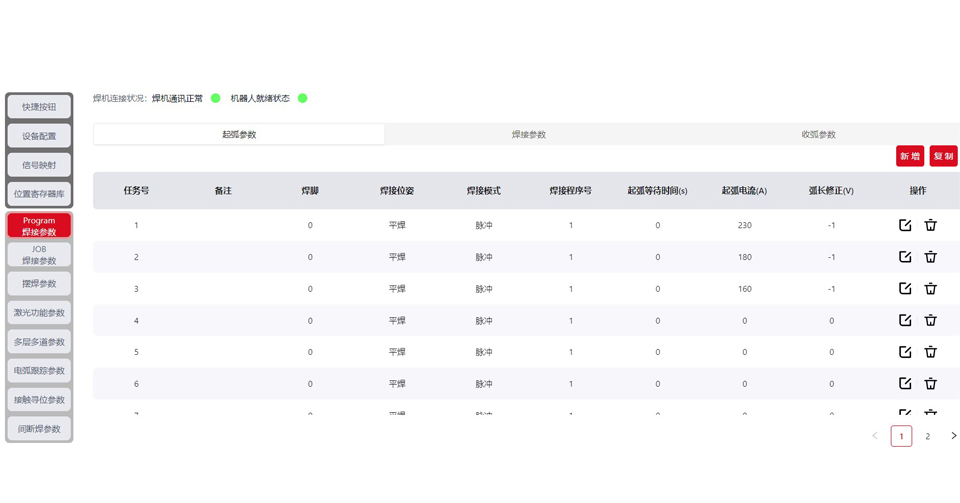Open 激光功能参数 from the sidebar
The width and height of the screenshot is (960, 503).
[39, 313]
